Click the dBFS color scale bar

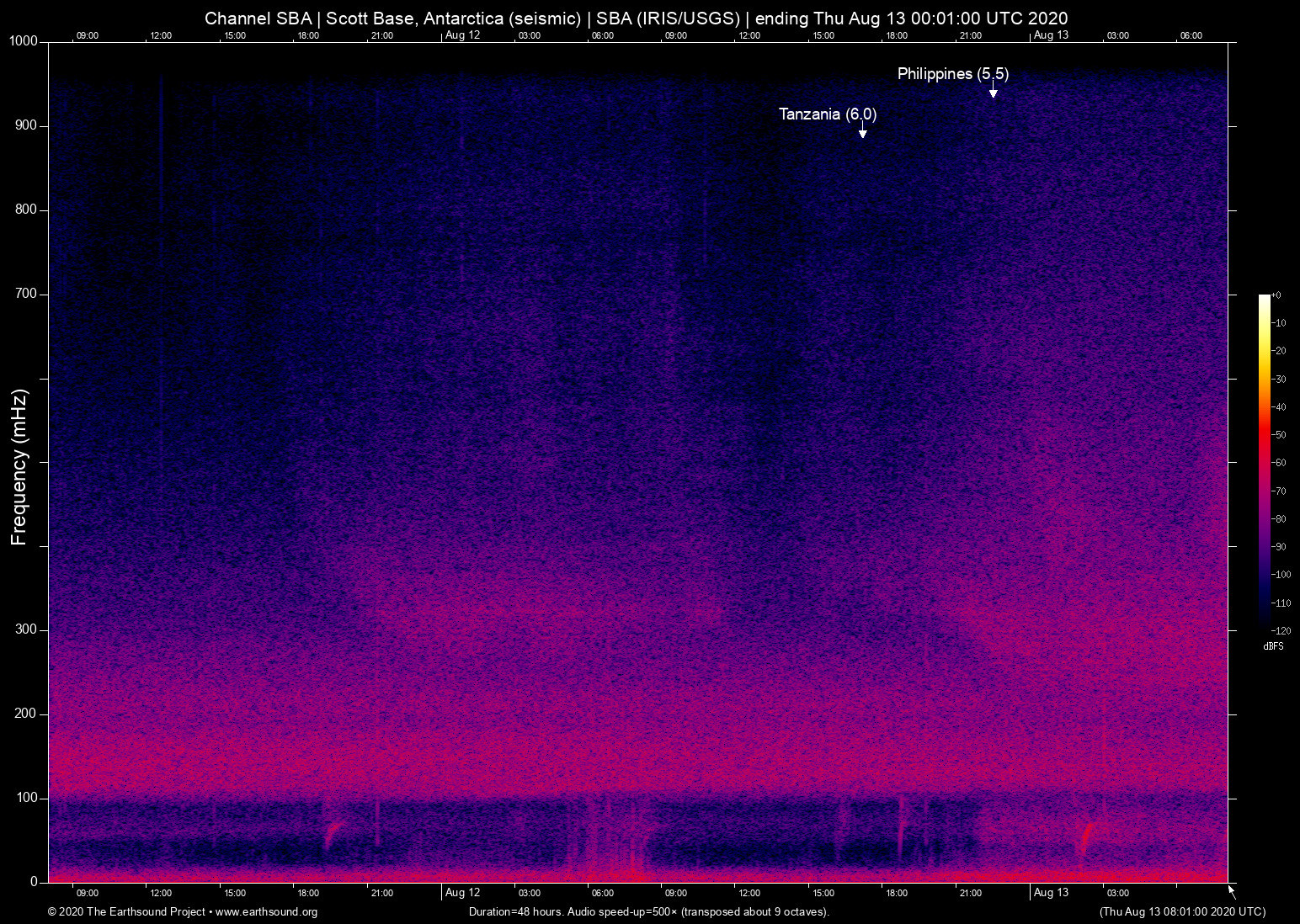(1264, 461)
